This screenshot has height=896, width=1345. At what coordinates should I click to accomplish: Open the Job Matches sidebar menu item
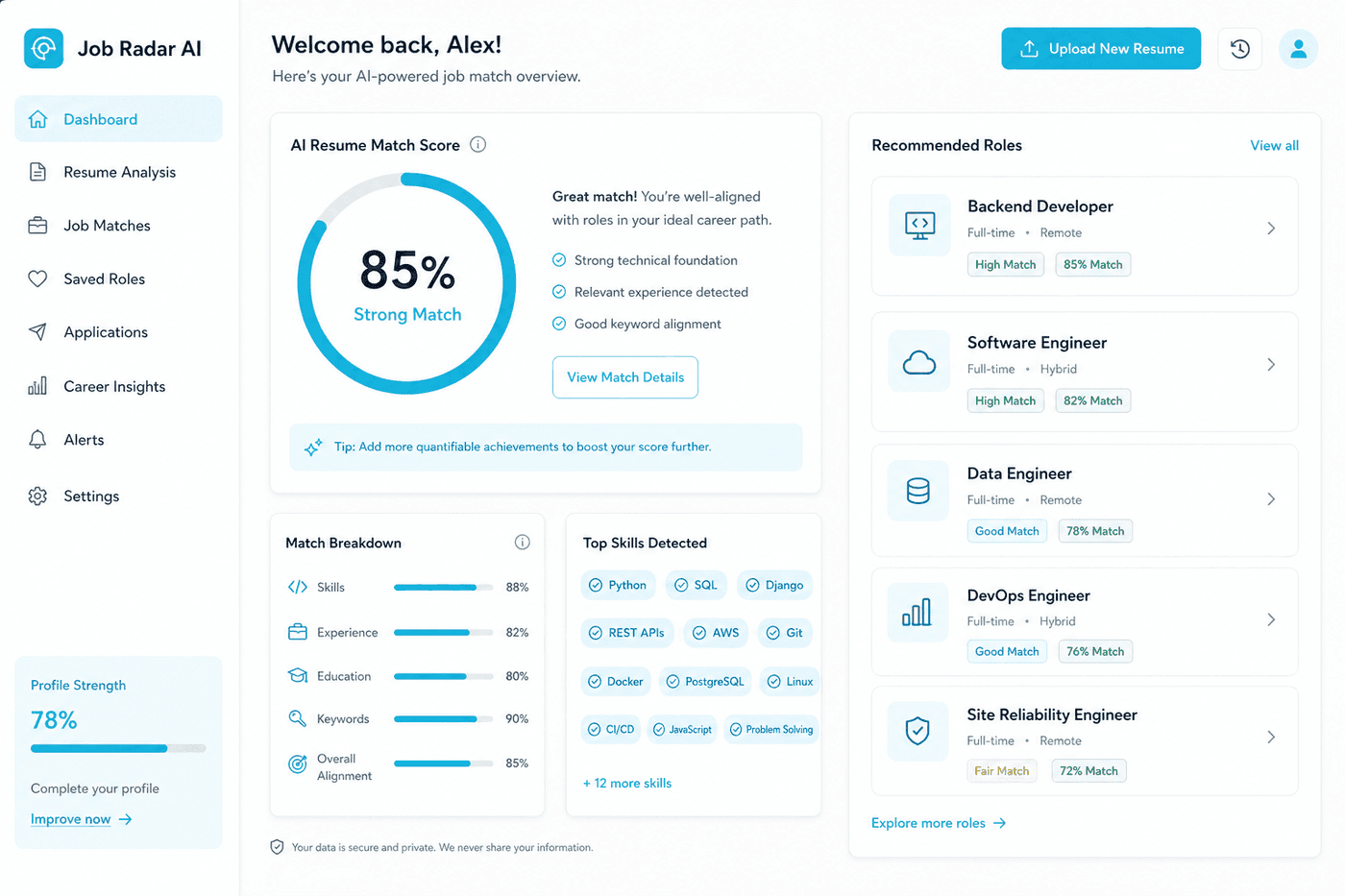point(118,226)
